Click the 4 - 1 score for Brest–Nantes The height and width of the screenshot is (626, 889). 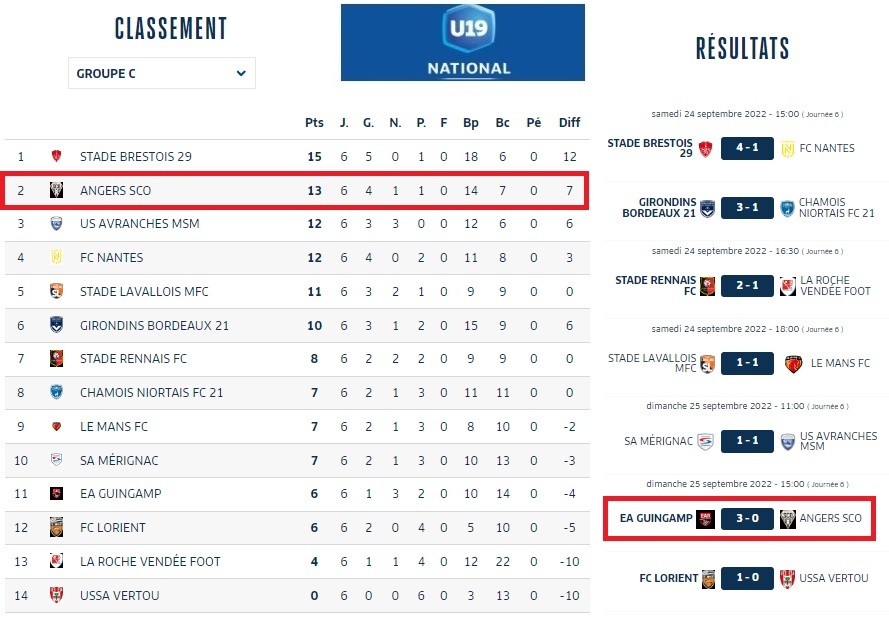pos(746,148)
